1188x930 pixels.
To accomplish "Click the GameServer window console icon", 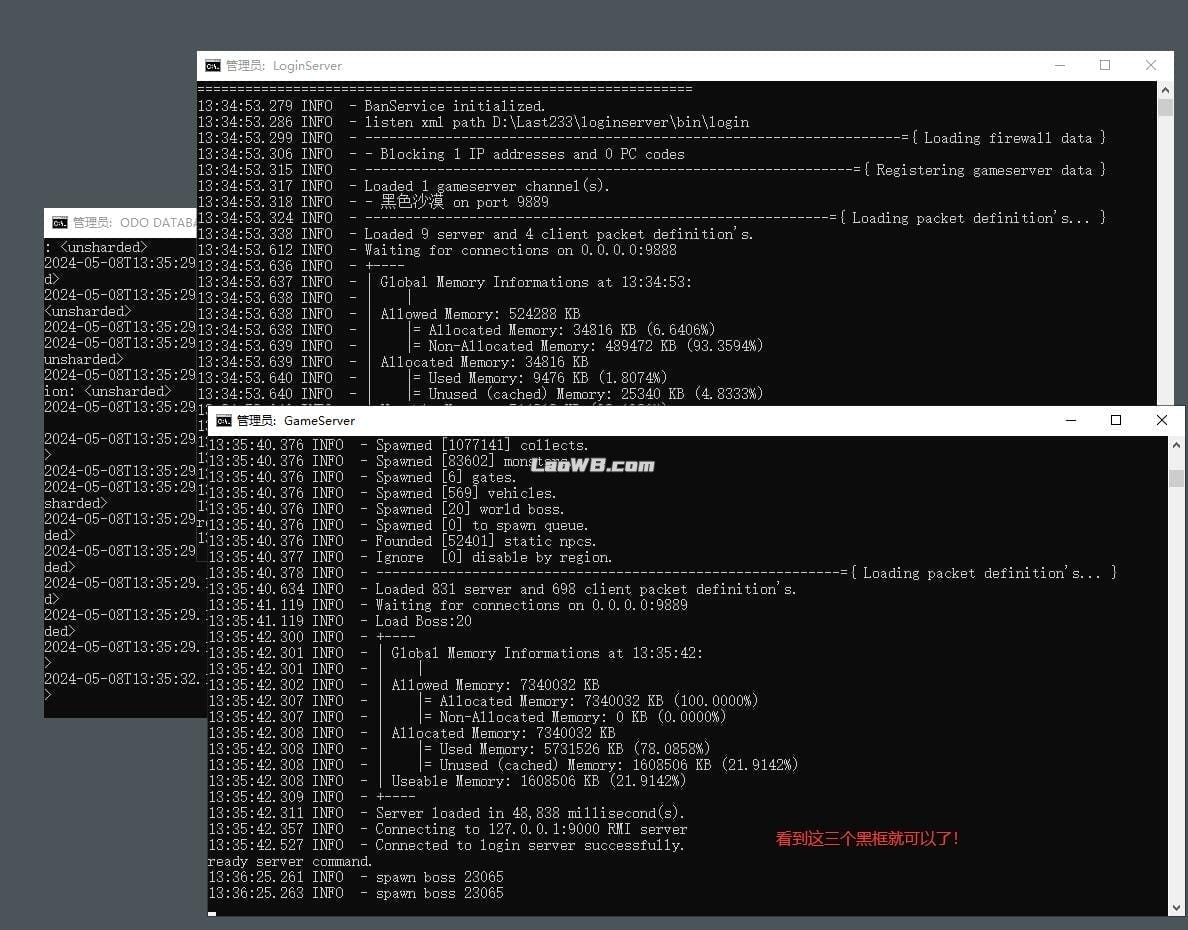I will point(224,421).
